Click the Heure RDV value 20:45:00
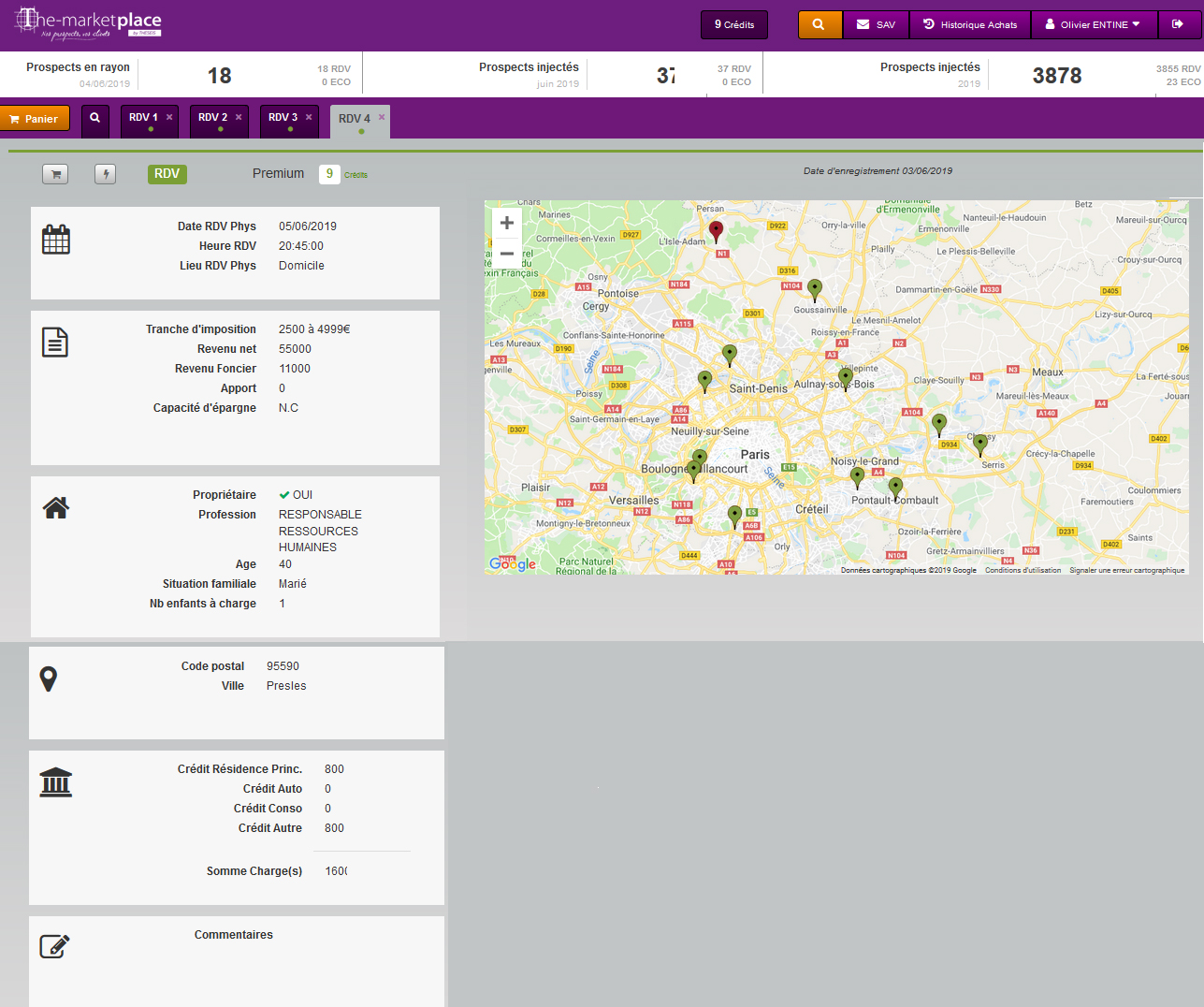 coord(301,246)
